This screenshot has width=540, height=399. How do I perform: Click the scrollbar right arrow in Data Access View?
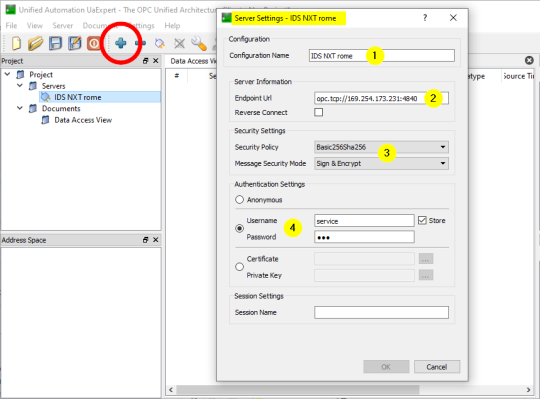pos(528,390)
